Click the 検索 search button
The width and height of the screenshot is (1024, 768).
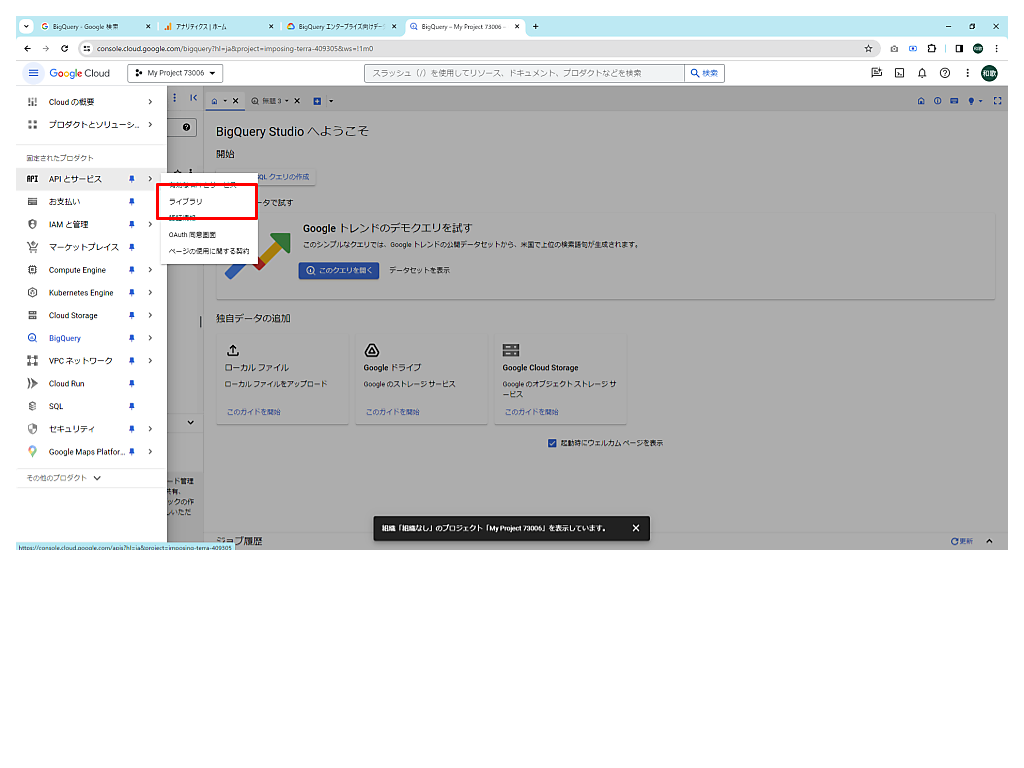click(x=705, y=73)
